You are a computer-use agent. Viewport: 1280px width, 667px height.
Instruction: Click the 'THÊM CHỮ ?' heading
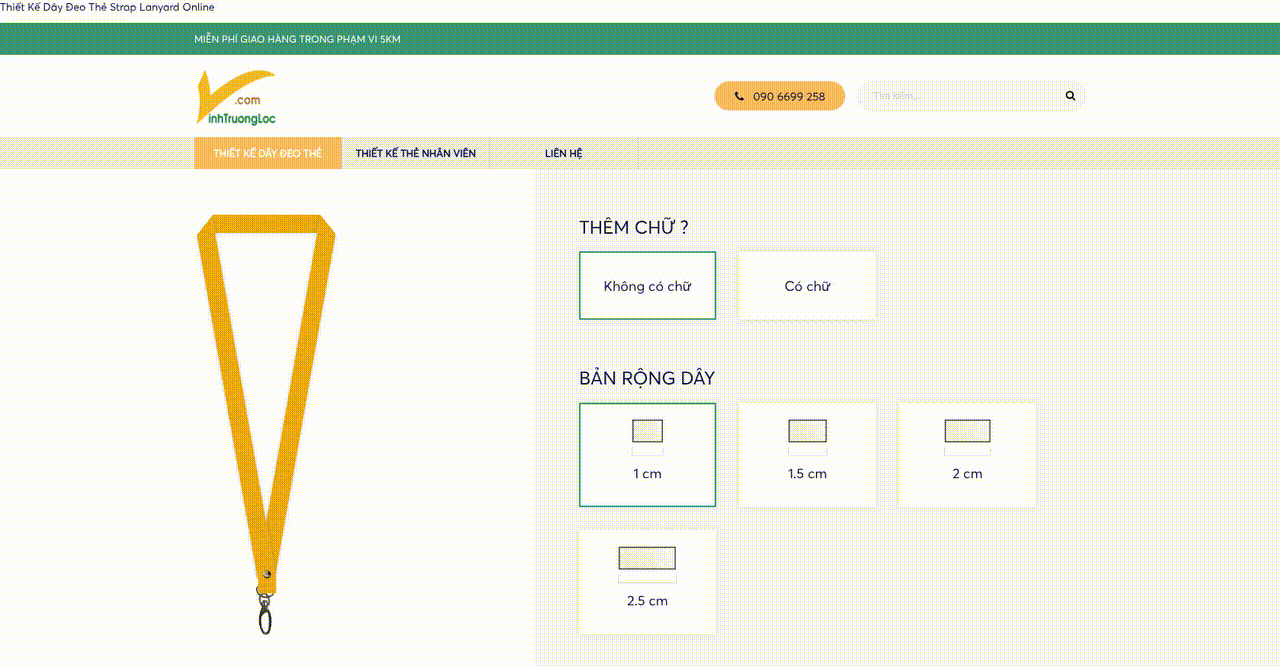[x=634, y=227]
